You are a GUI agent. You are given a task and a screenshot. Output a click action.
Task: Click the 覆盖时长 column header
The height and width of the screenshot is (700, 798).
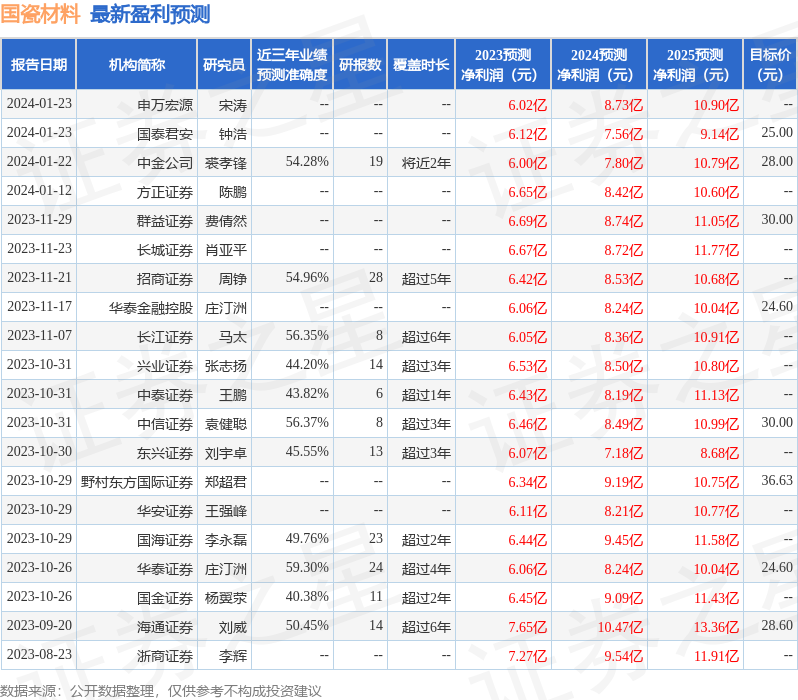point(421,65)
